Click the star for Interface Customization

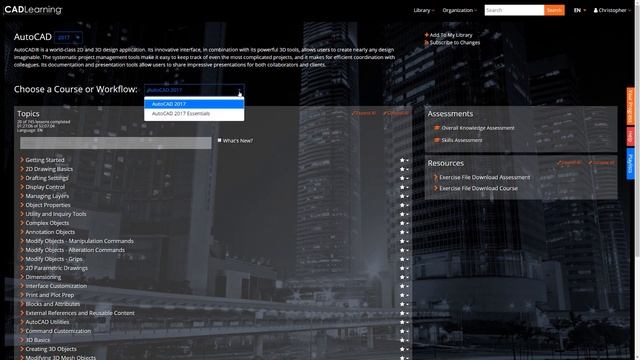(x=402, y=286)
